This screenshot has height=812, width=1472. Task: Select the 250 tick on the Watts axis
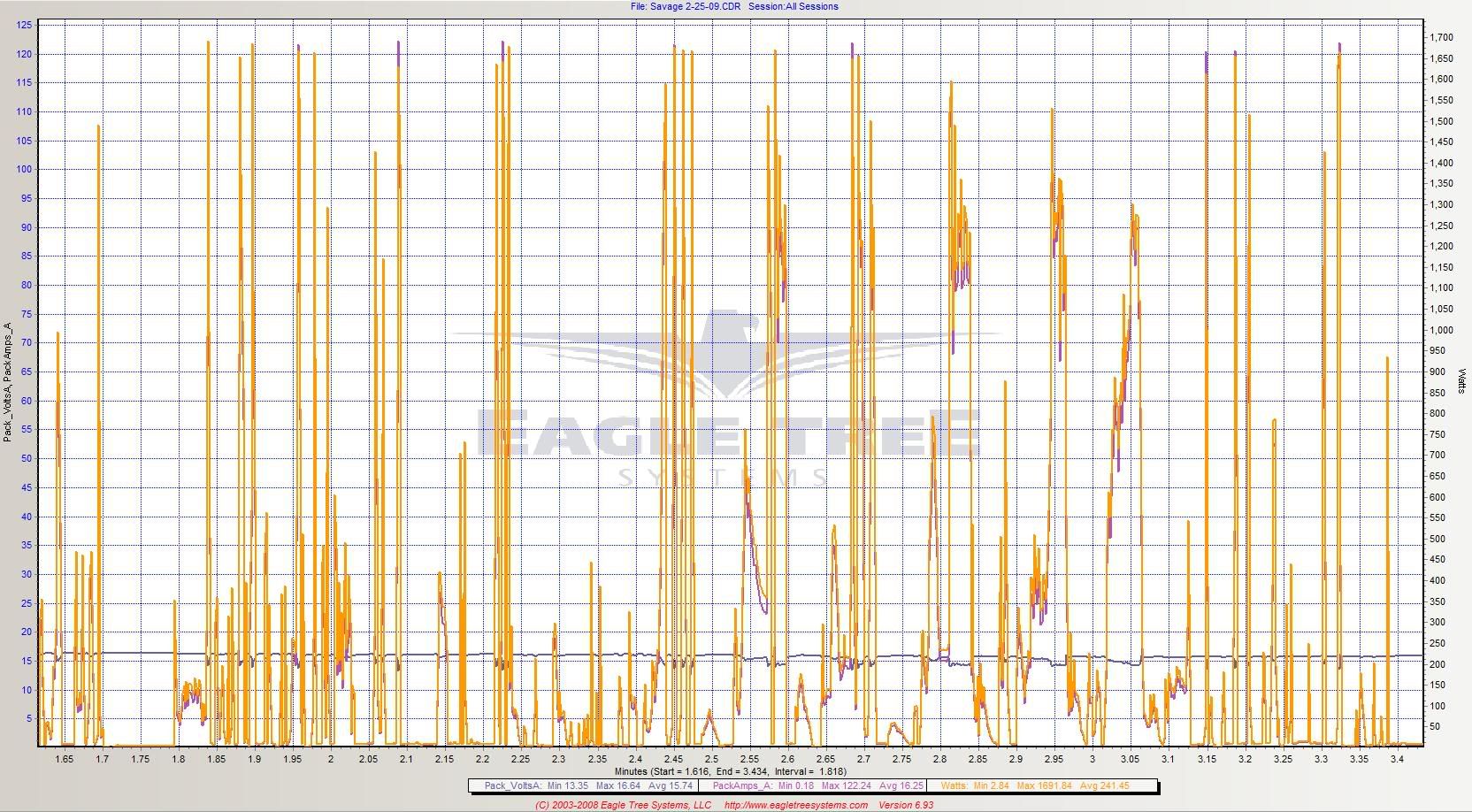1438,643
